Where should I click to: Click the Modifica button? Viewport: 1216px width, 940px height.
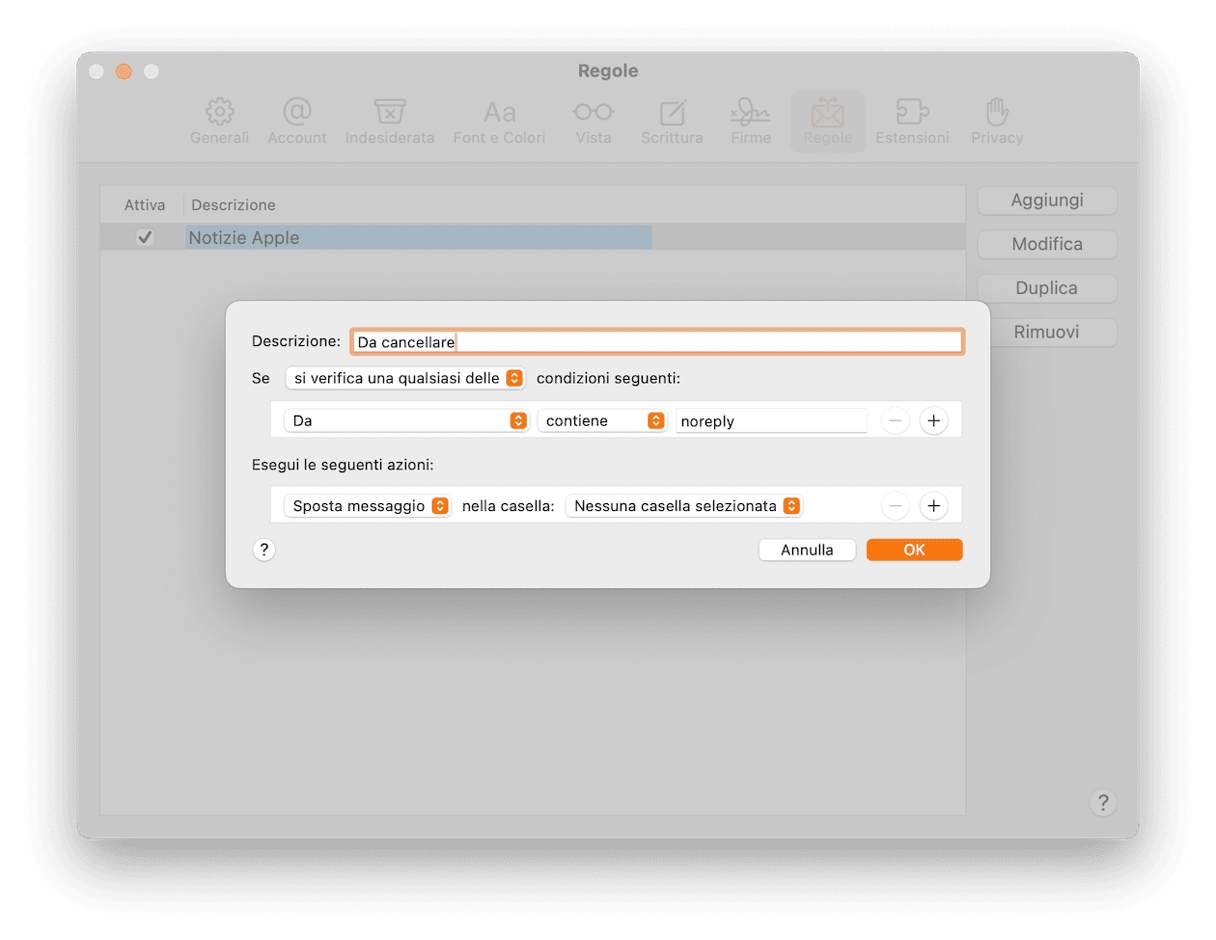point(1047,244)
